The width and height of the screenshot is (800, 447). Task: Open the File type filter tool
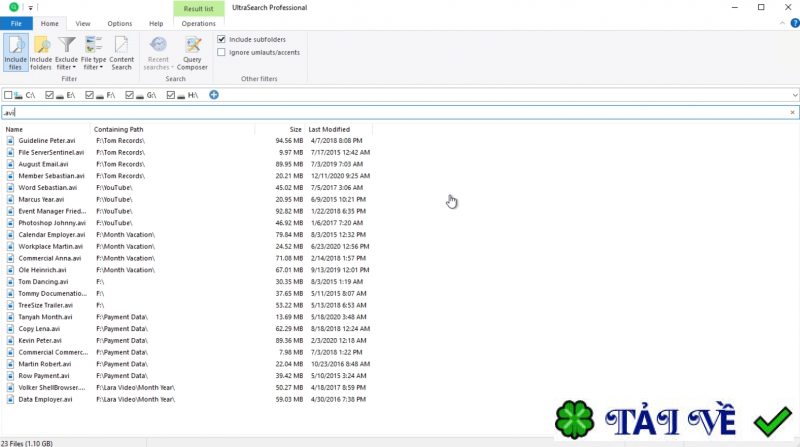93,53
